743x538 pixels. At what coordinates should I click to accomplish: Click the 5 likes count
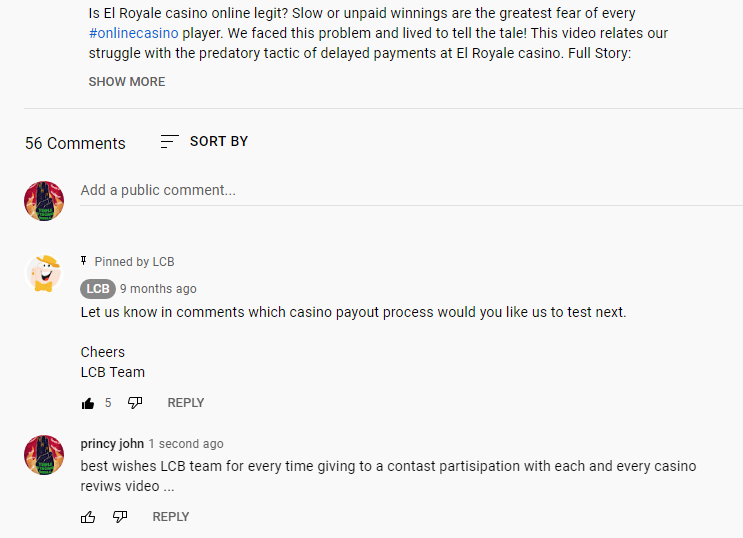(x=108, y=403)
